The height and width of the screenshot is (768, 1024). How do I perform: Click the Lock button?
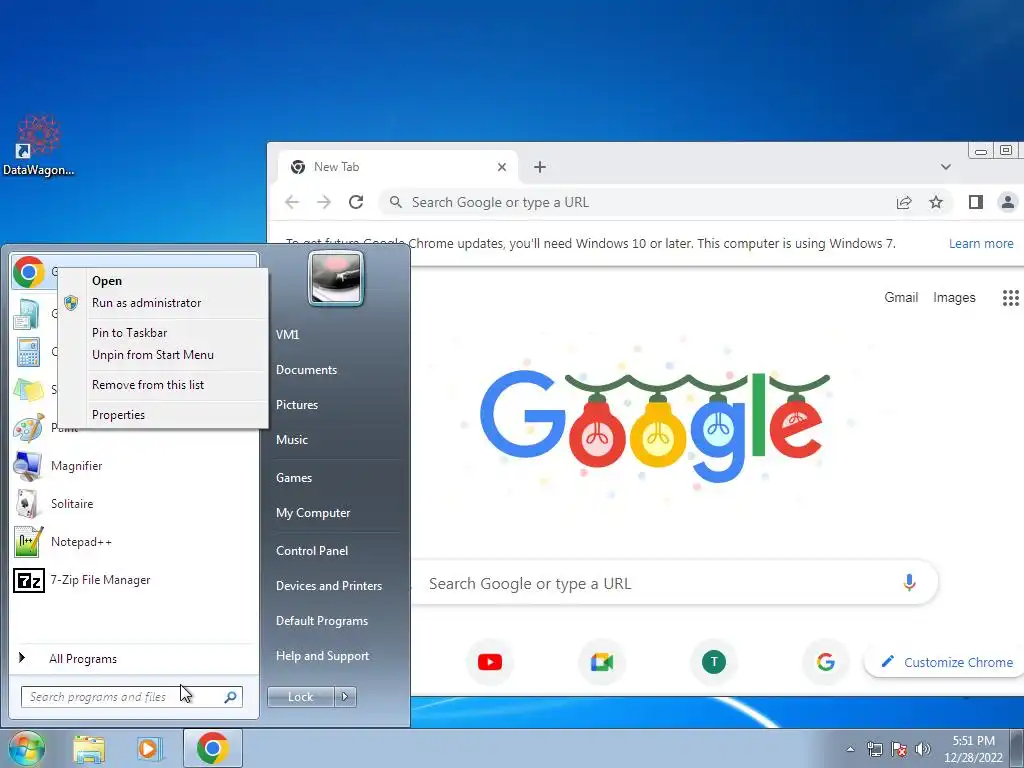tap(300, 697)
